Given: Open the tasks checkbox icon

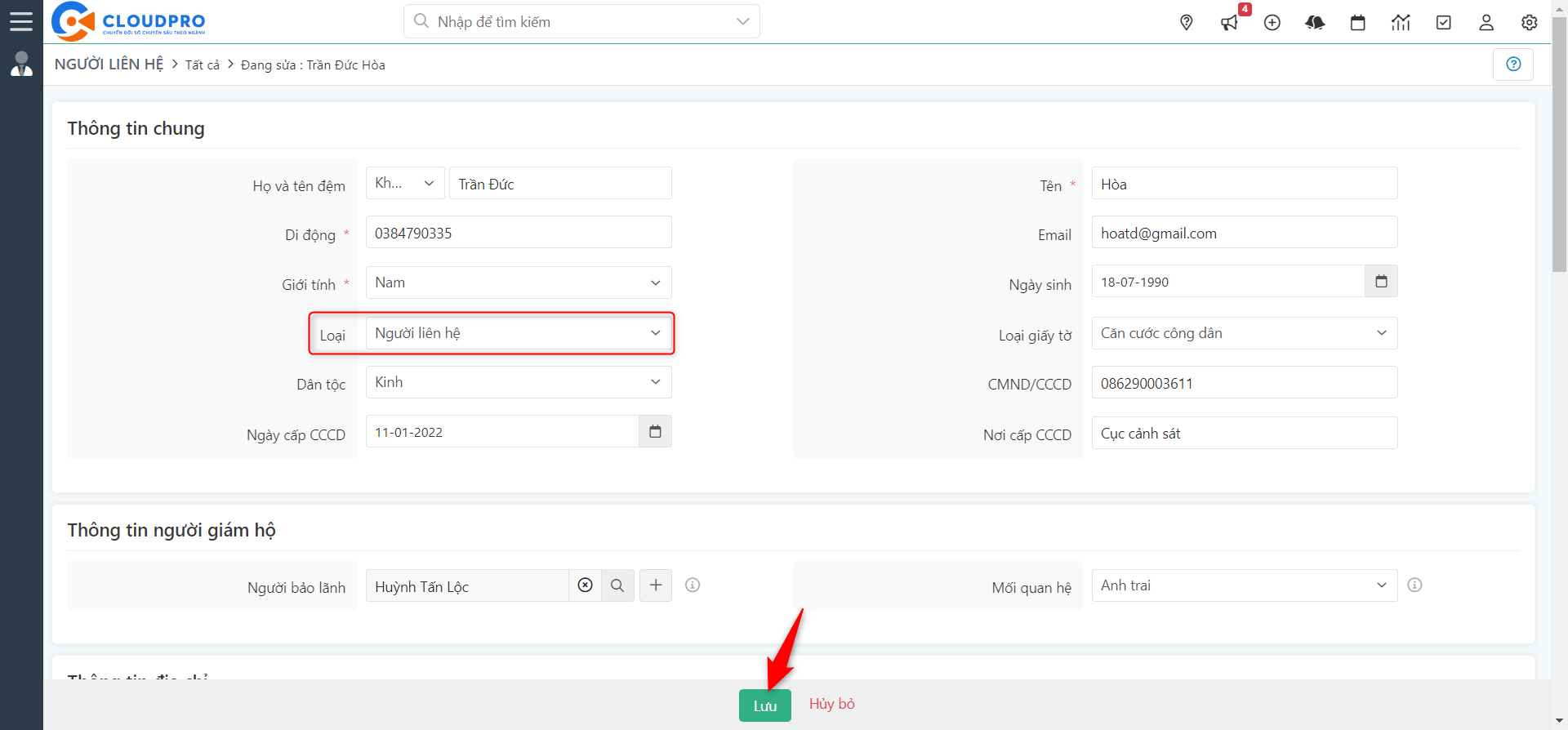Looking at the screenshot, I should 1444,23.
